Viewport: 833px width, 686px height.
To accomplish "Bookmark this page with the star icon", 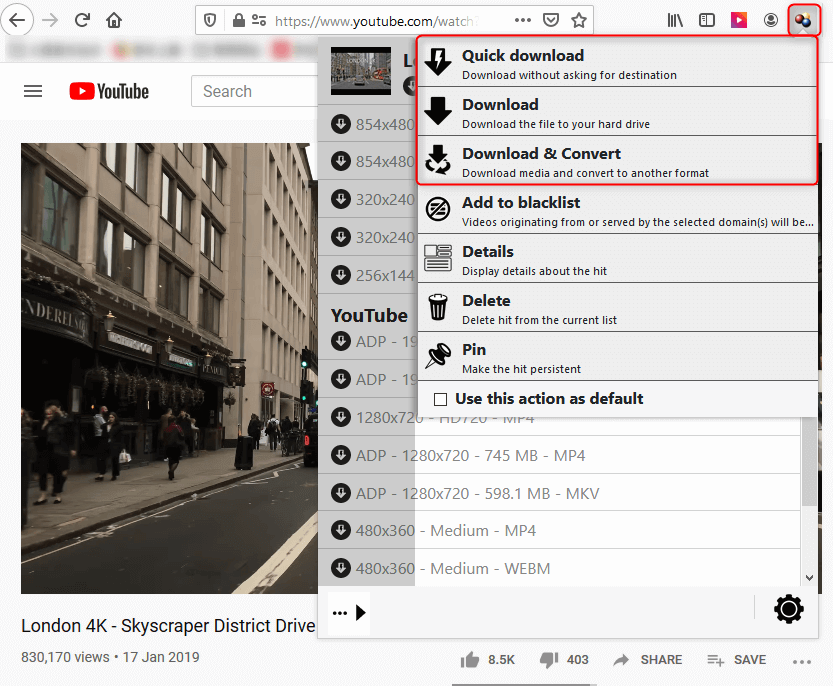I will 579,20.
